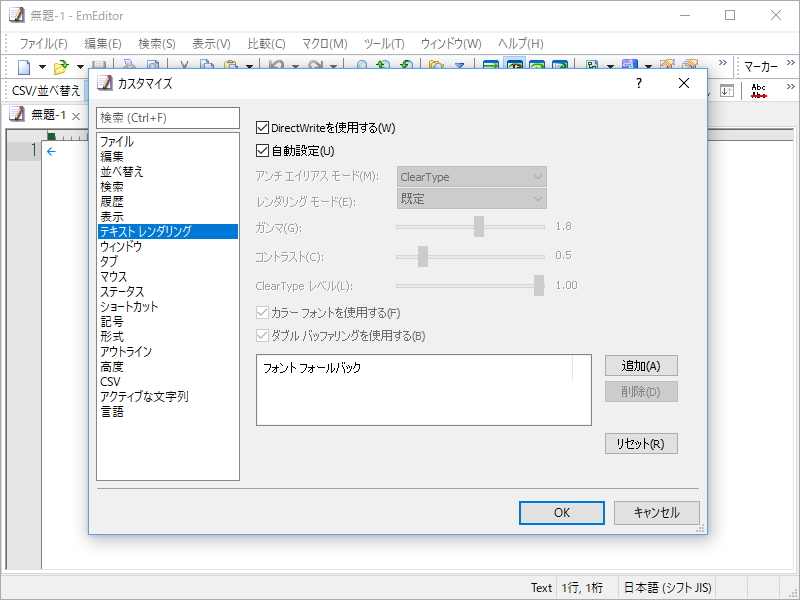Viewport: 800px width, 600px height.
Task: Open the Paste dropdown arrow
Action: click(x=249, y=66)
